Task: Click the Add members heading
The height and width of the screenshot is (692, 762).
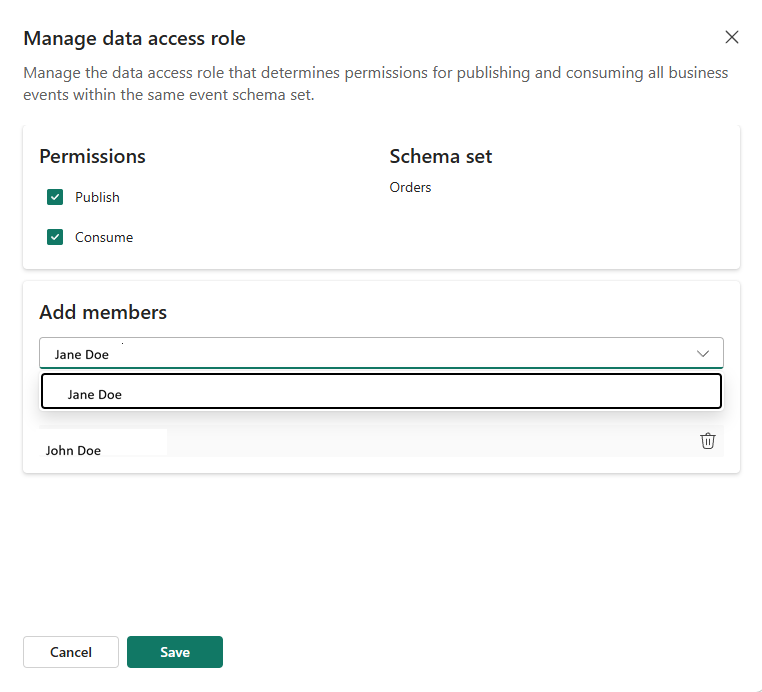Action: [103, 312]
